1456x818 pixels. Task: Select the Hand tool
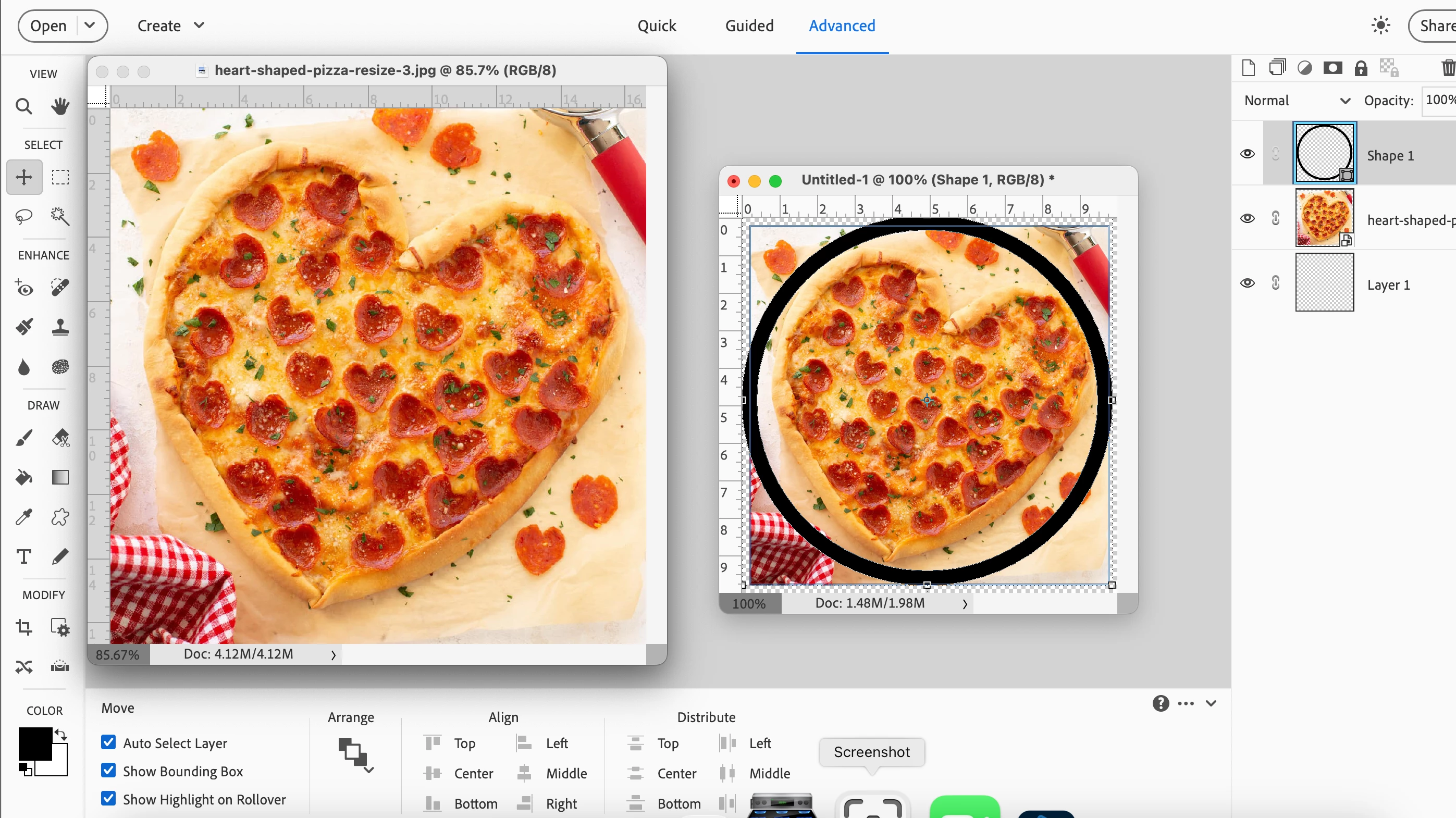60,106
